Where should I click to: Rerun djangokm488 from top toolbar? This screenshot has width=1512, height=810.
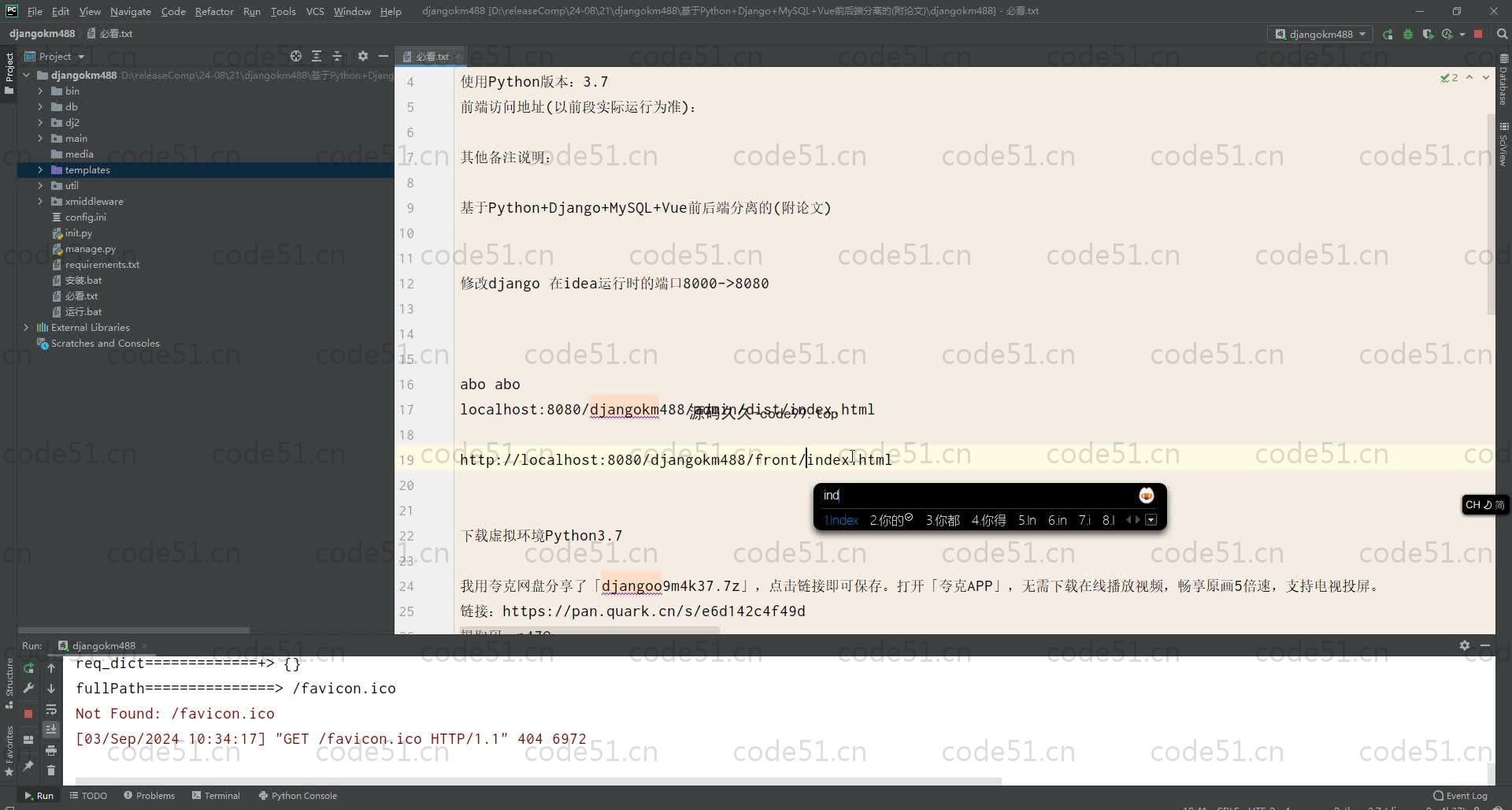pos(1388,34)
